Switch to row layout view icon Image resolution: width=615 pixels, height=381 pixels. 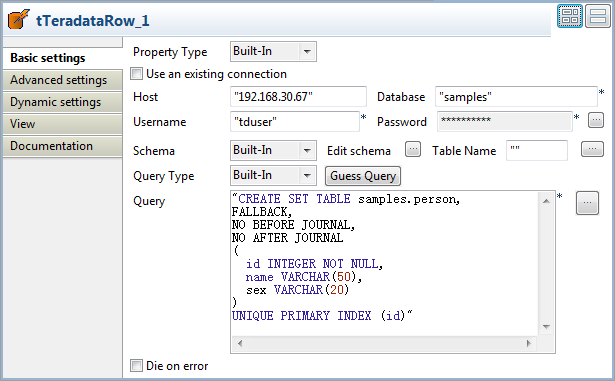tap(598, 16)
